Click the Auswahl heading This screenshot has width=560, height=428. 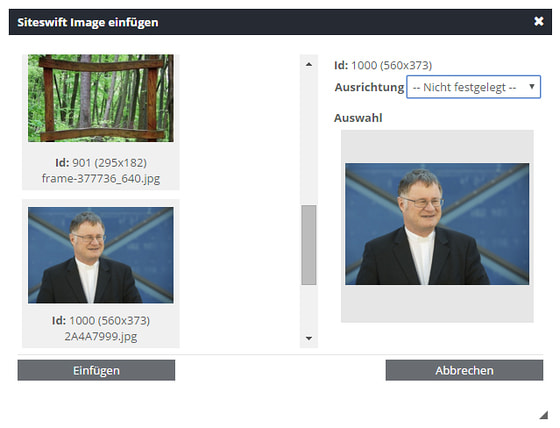(358, 118)
